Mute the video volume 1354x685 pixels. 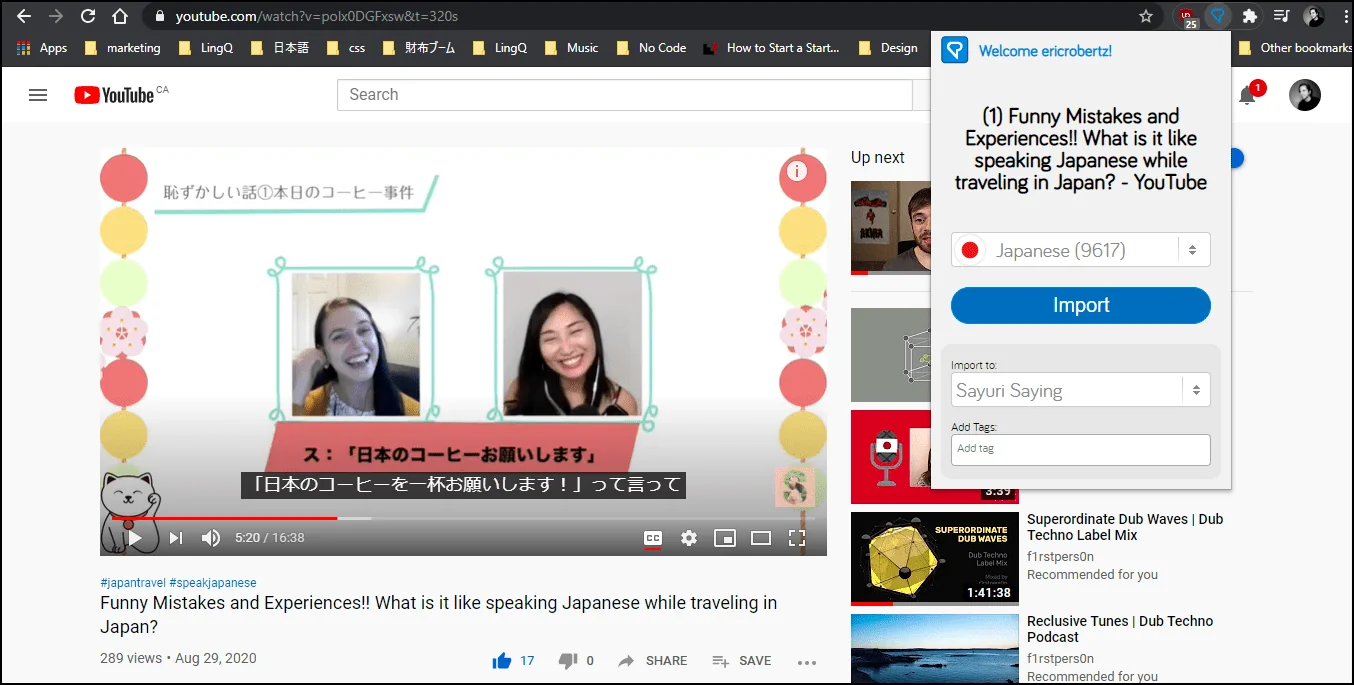pyautogui.click(x=211, y=538)
